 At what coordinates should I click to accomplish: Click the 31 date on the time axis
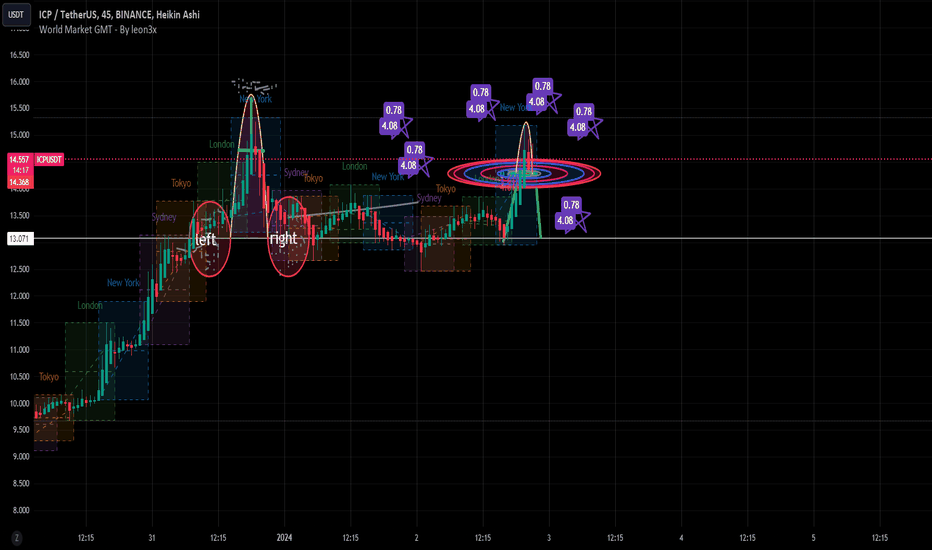pyautogui.click(x=152, y=538)
